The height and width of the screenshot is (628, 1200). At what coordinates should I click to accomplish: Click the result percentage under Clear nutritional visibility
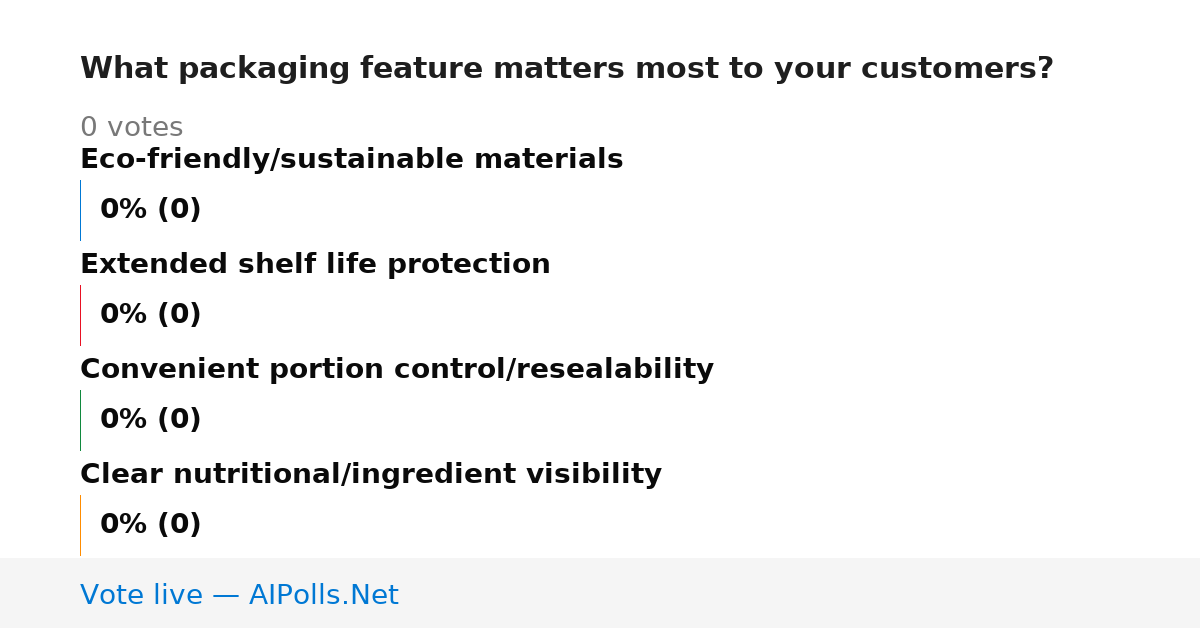click(x=150, y=525)
